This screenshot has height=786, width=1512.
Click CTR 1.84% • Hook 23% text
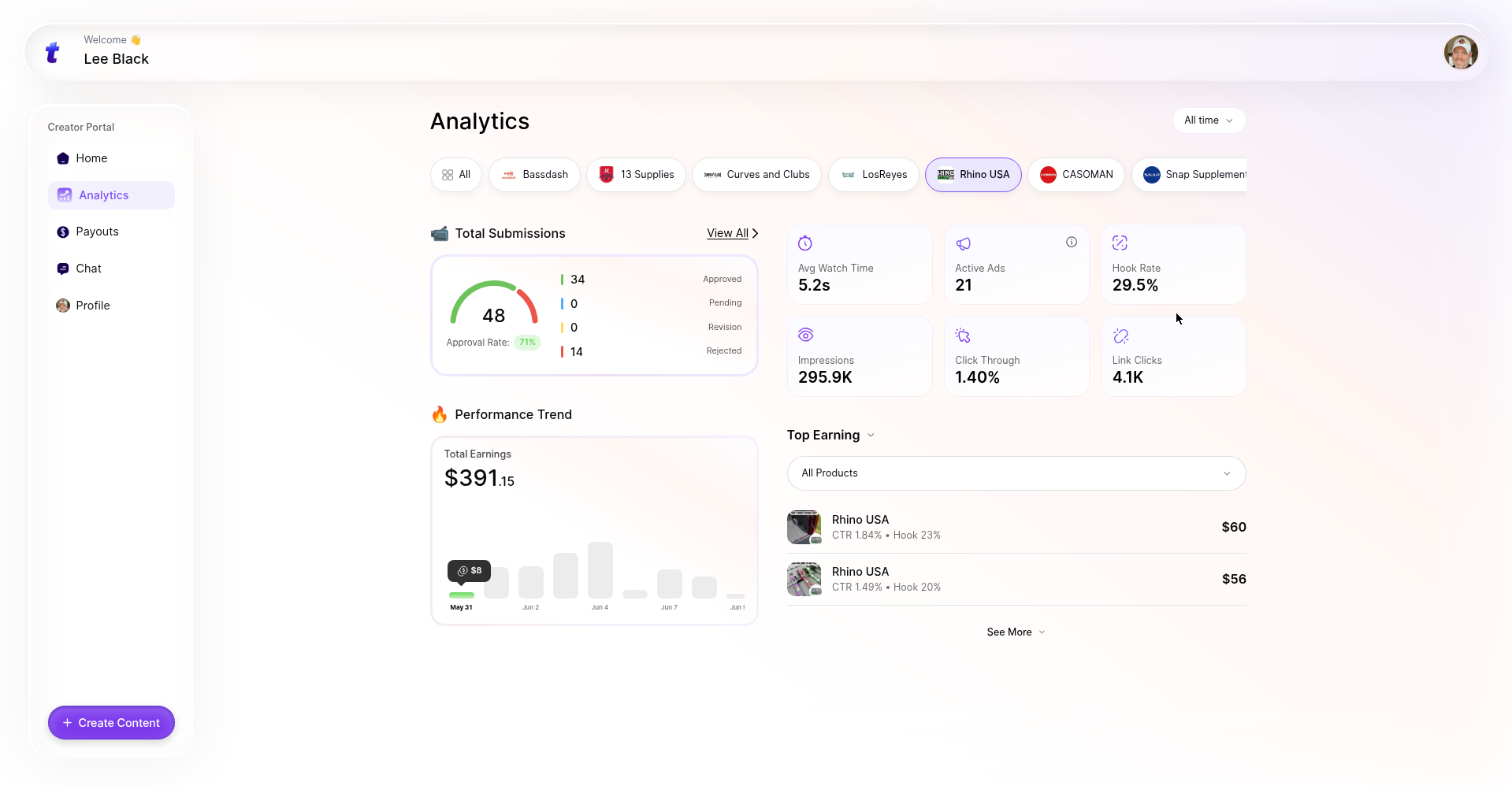[x=886, y=536]
